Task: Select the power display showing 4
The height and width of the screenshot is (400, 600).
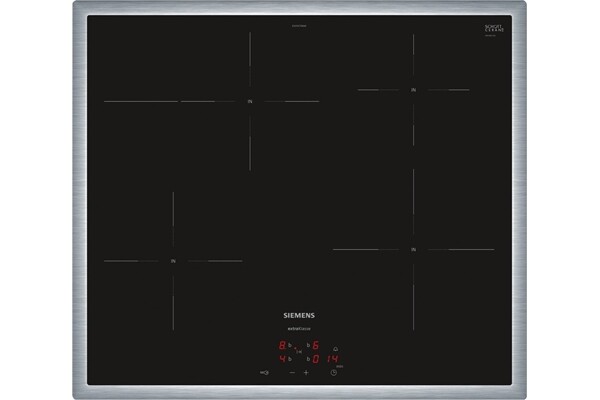Action: (x=282, y=359)
